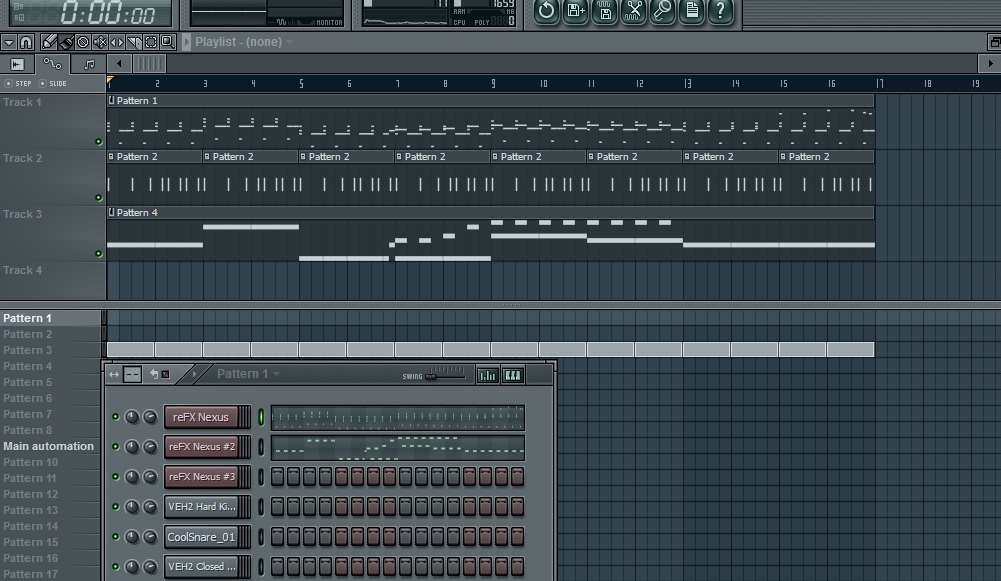1001x581 pixels.
Task: Select the STEP radio option
Action: [8, 84]
